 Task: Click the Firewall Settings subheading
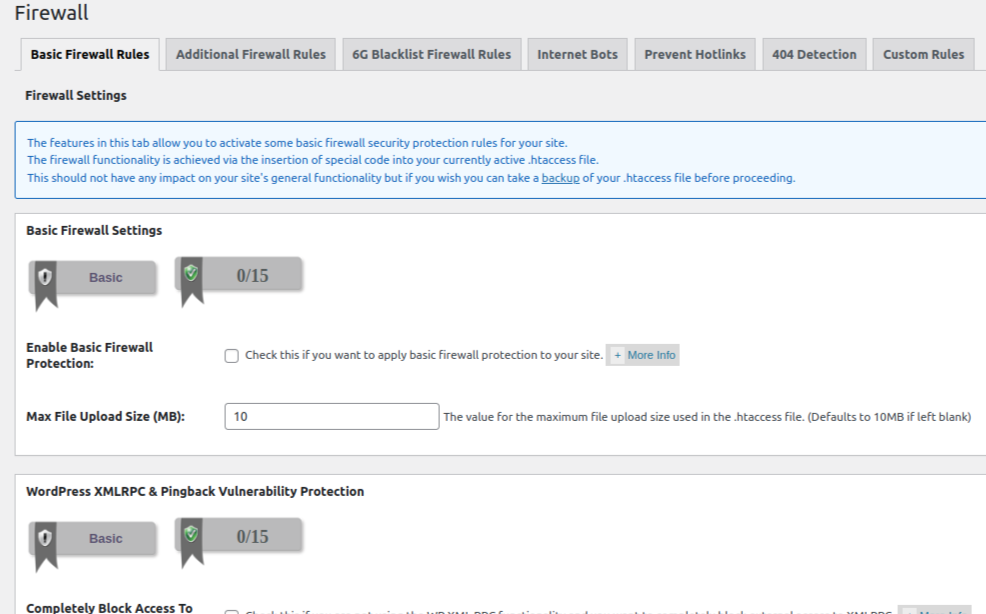(76, 96)
